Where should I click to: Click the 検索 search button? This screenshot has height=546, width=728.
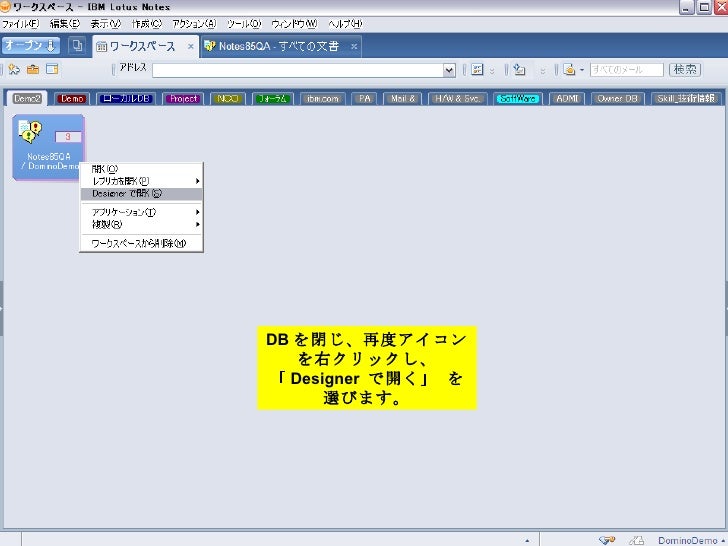(685, 70)
